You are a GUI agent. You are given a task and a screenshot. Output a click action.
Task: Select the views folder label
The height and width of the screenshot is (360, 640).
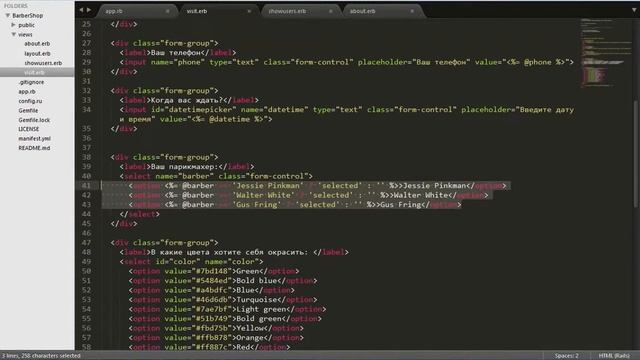point(25,35)
